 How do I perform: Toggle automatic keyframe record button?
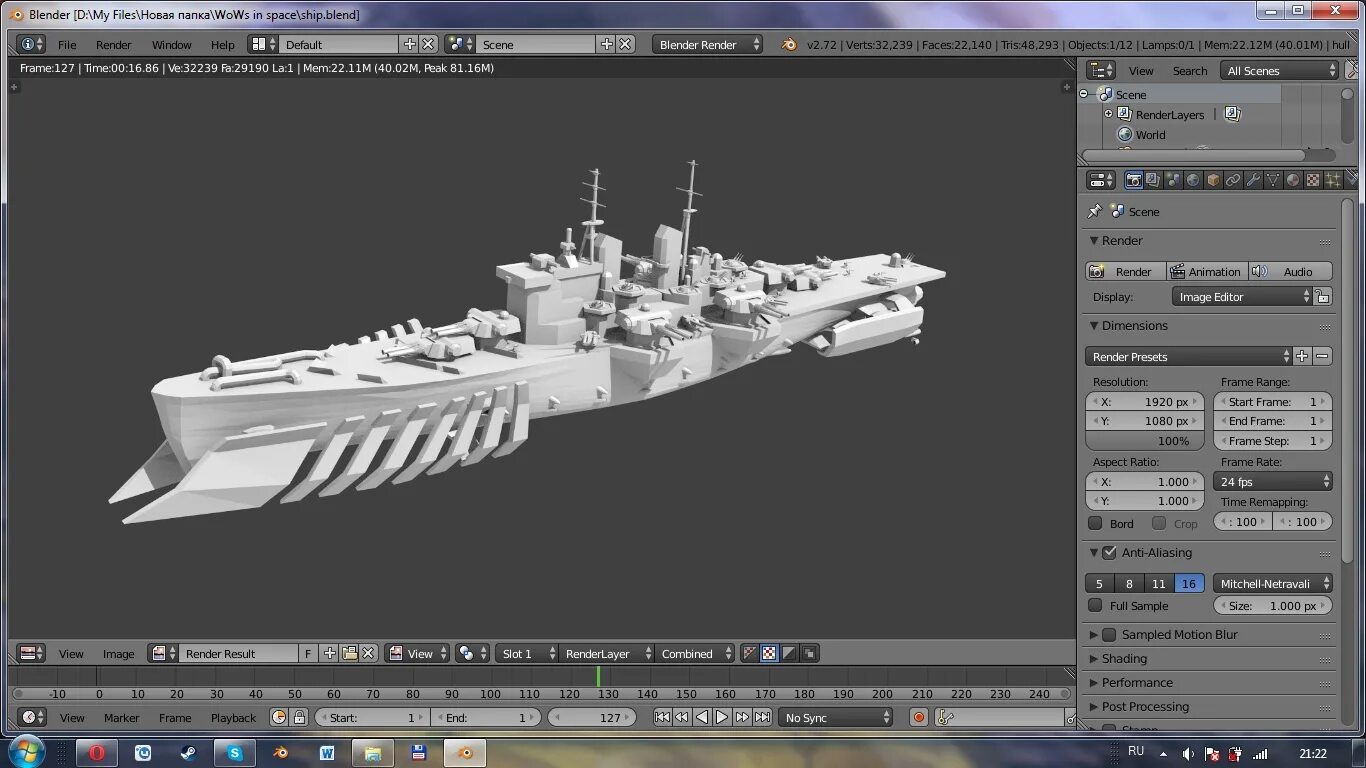pyautogui.click(x=919, y=717)
